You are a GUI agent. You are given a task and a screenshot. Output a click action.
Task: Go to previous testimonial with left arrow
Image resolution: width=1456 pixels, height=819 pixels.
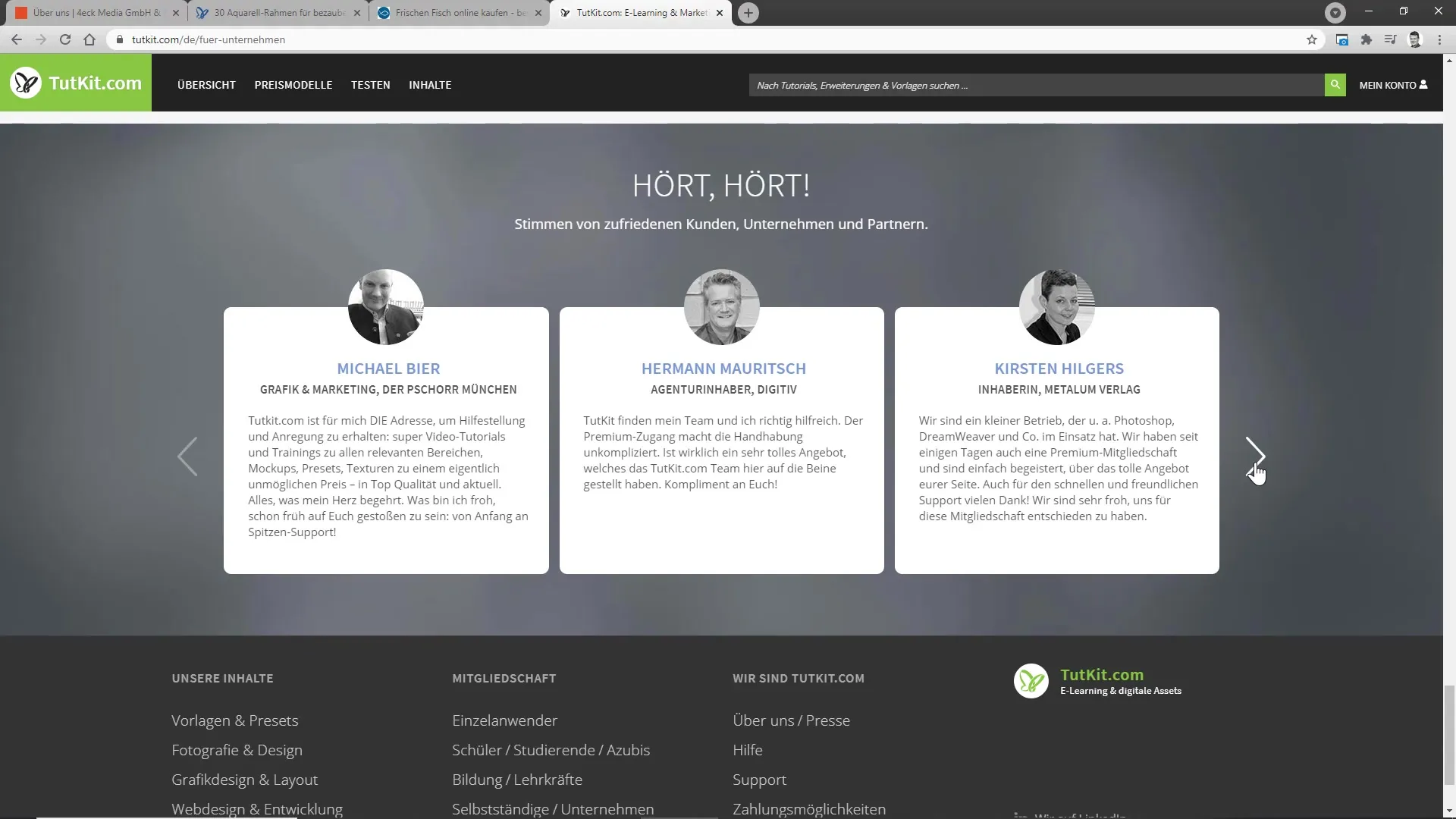coord(187,456)
